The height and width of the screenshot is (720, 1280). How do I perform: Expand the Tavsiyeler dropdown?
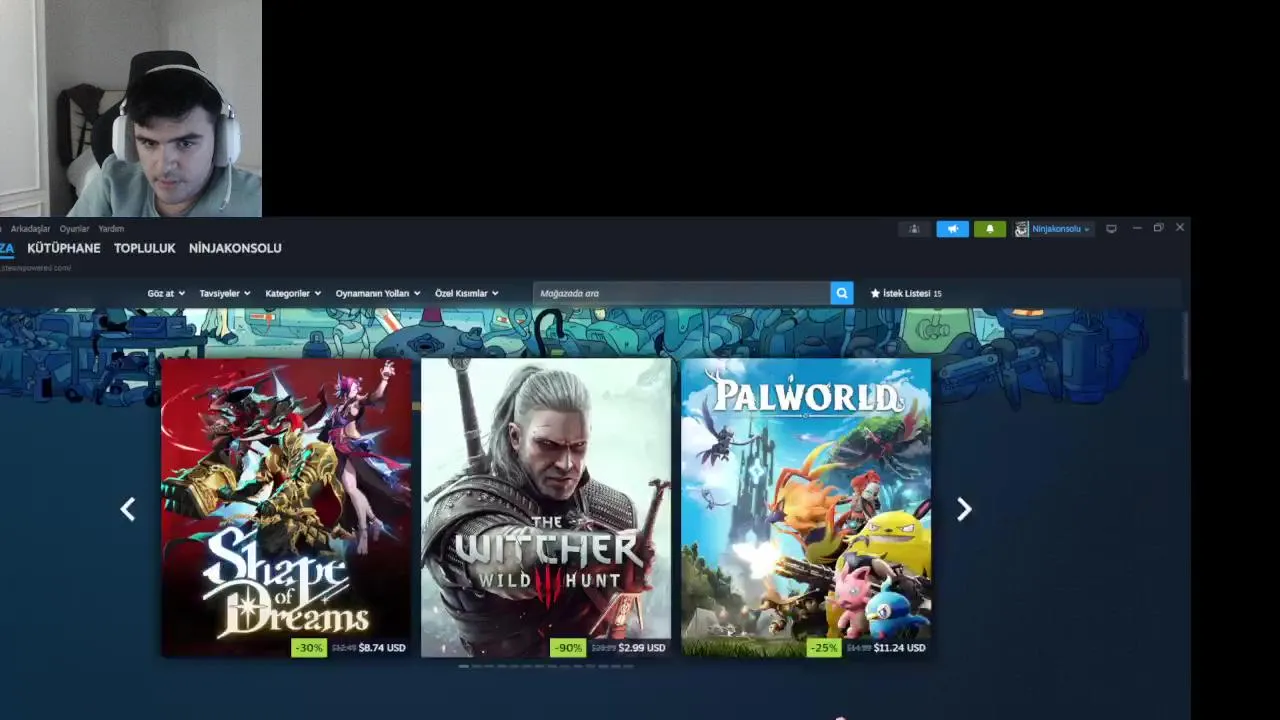pos(225,294)
